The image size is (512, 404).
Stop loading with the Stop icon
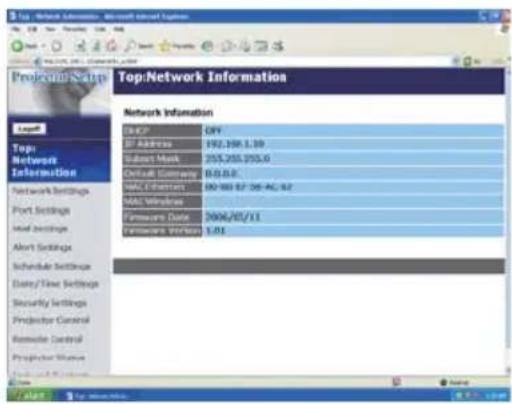(x=80, y=46)
